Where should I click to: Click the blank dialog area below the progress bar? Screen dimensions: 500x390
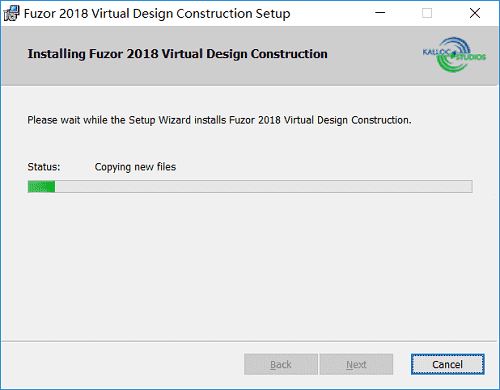(x=250, y=267)
